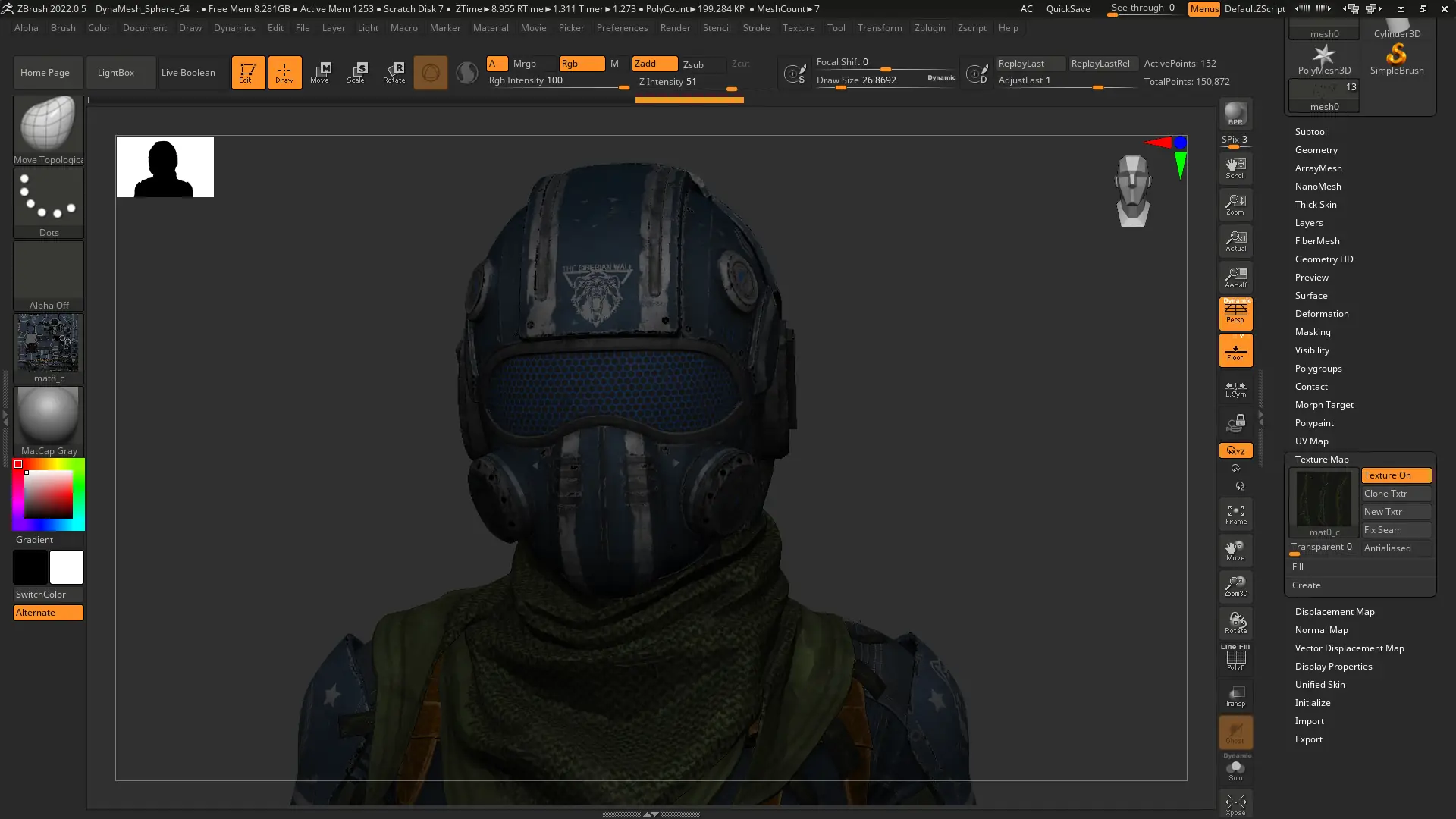Collapse the Texture Map section

click(x=1321, y=460)
